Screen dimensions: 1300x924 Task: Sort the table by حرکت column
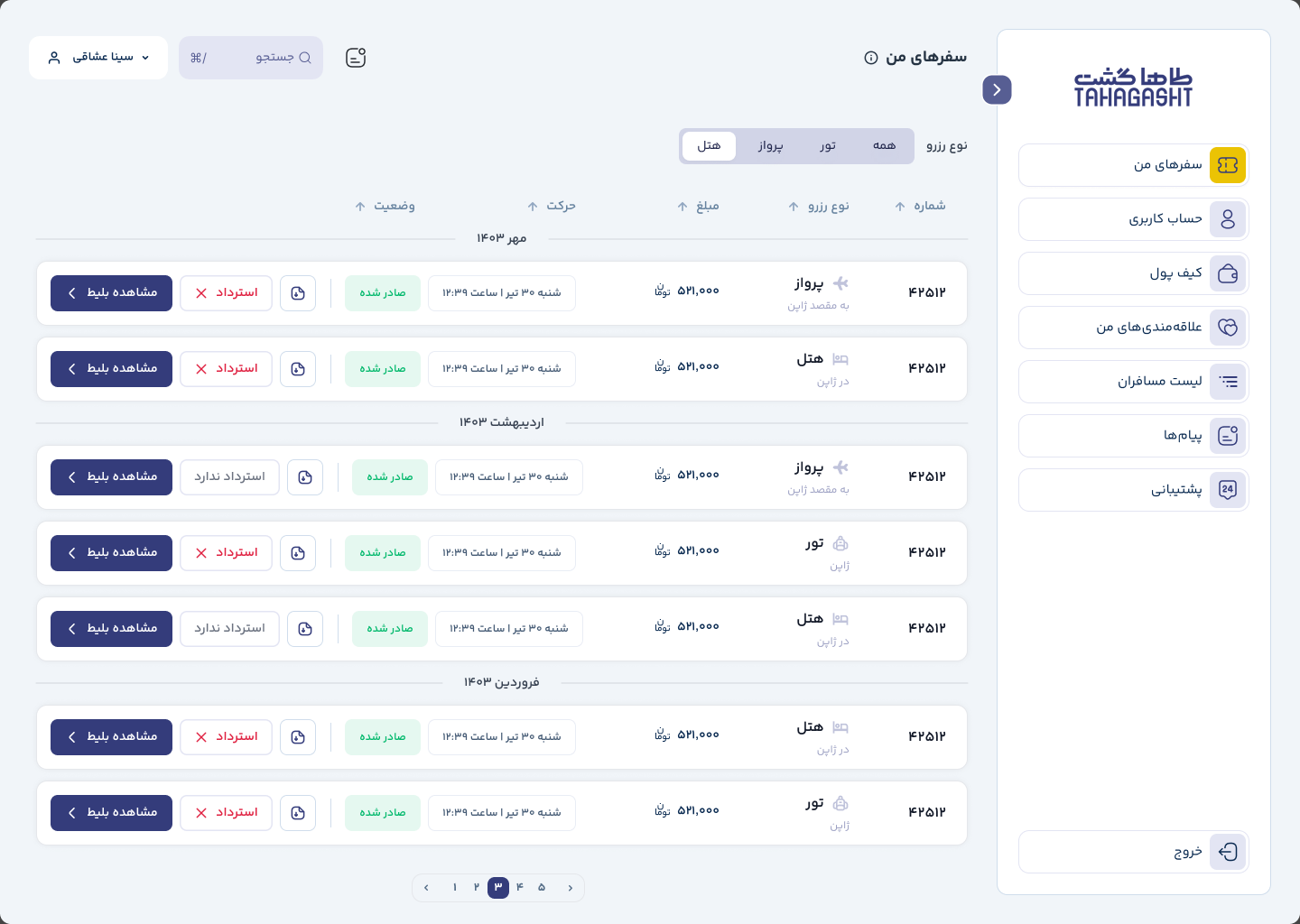point(552,206)
